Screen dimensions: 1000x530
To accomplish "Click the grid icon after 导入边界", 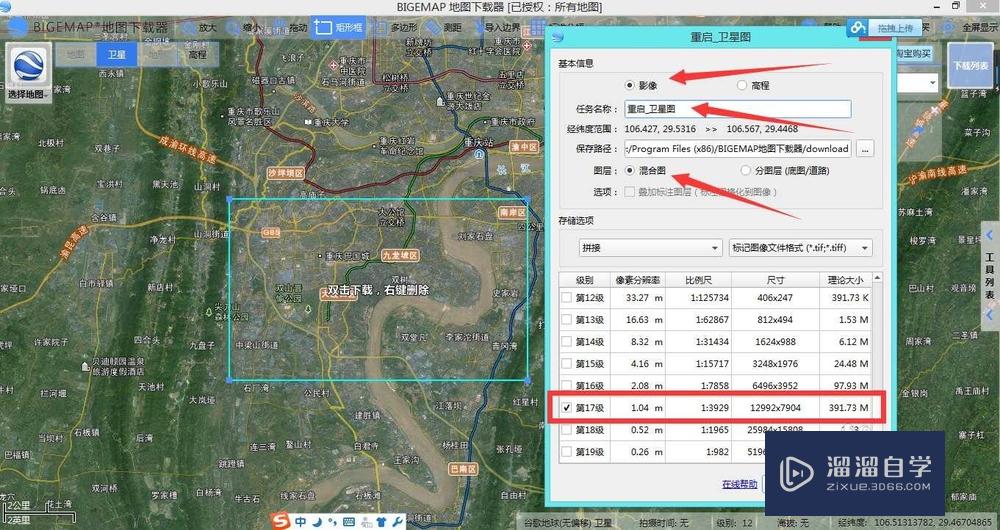I will click(x=536, y=28).
